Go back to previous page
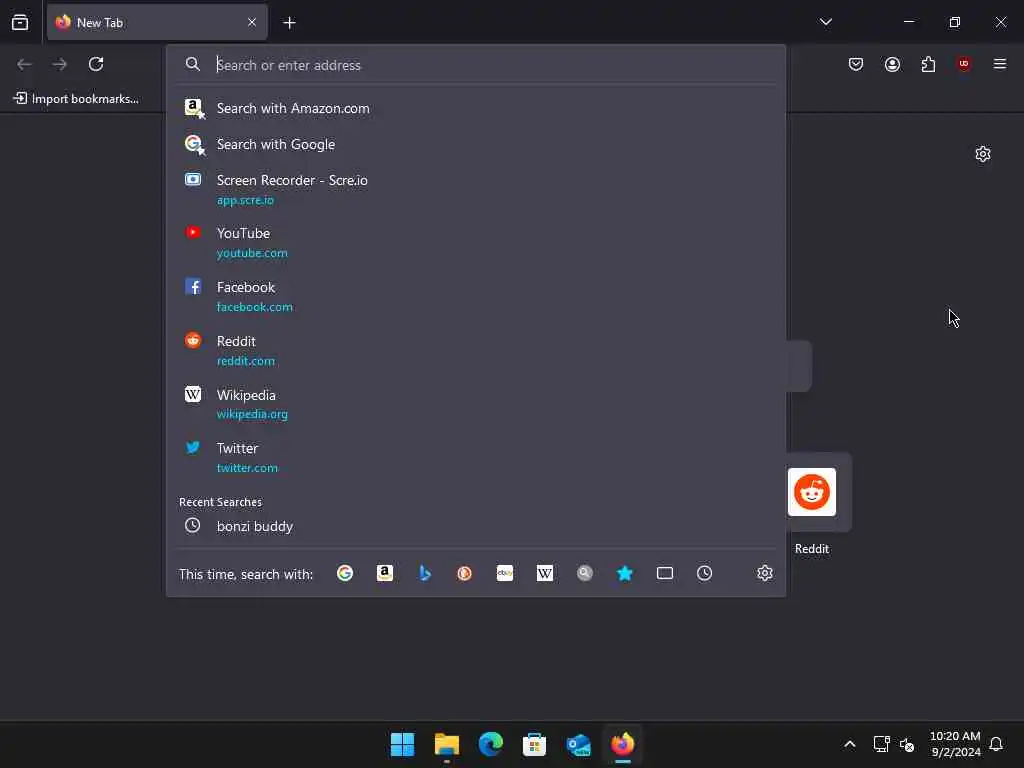Viewport: 1024px width, 768px height. coord(24,64)
